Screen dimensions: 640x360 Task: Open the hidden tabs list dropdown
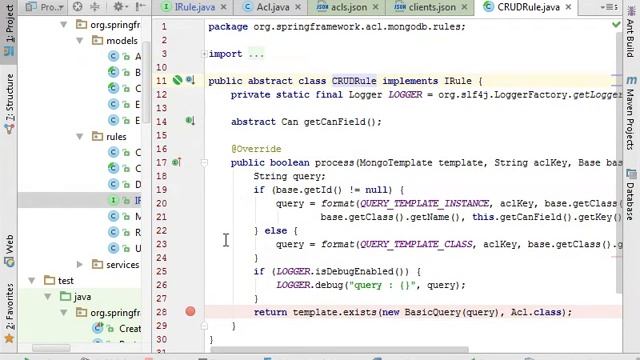609,7
